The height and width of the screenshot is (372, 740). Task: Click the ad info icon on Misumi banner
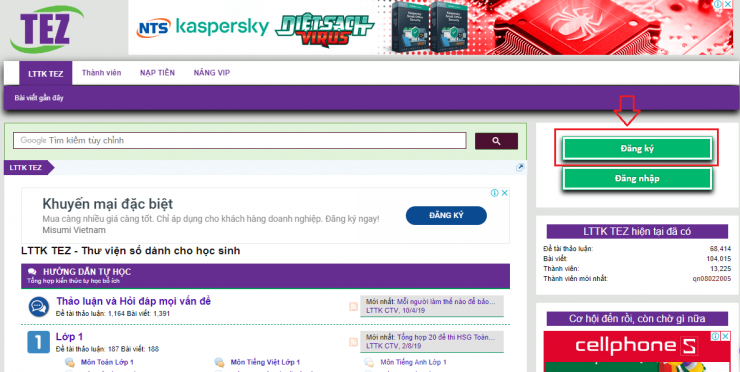click(x=495, y=193)
